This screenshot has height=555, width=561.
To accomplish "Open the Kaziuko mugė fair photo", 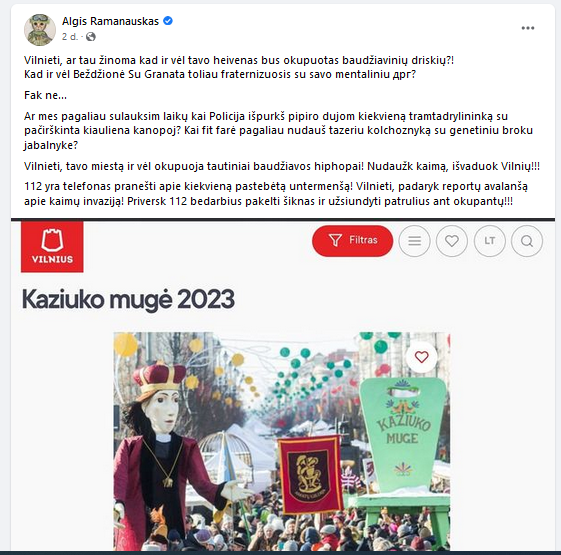I will tap(282, 442).
